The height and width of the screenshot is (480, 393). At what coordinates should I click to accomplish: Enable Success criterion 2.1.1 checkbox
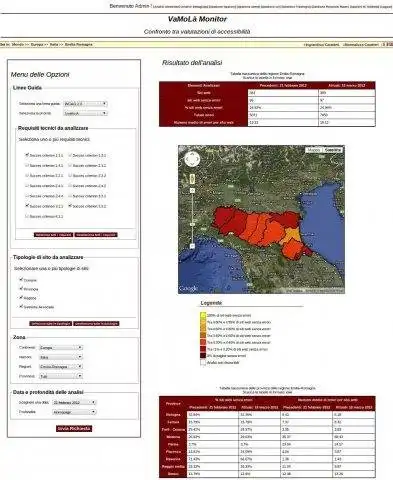point(70,165)
